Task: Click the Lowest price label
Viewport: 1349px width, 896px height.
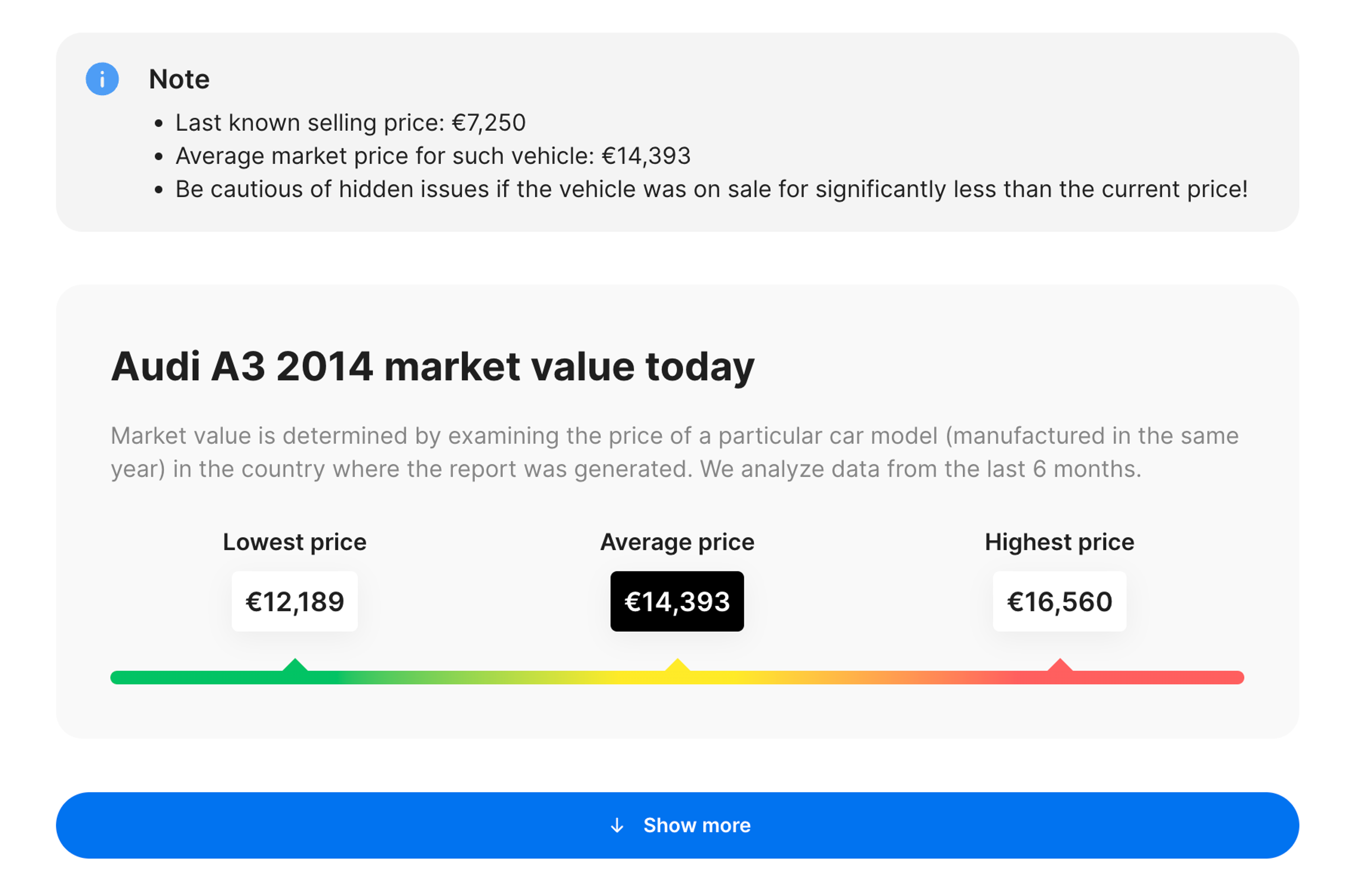Action: [x=294, y=542]
